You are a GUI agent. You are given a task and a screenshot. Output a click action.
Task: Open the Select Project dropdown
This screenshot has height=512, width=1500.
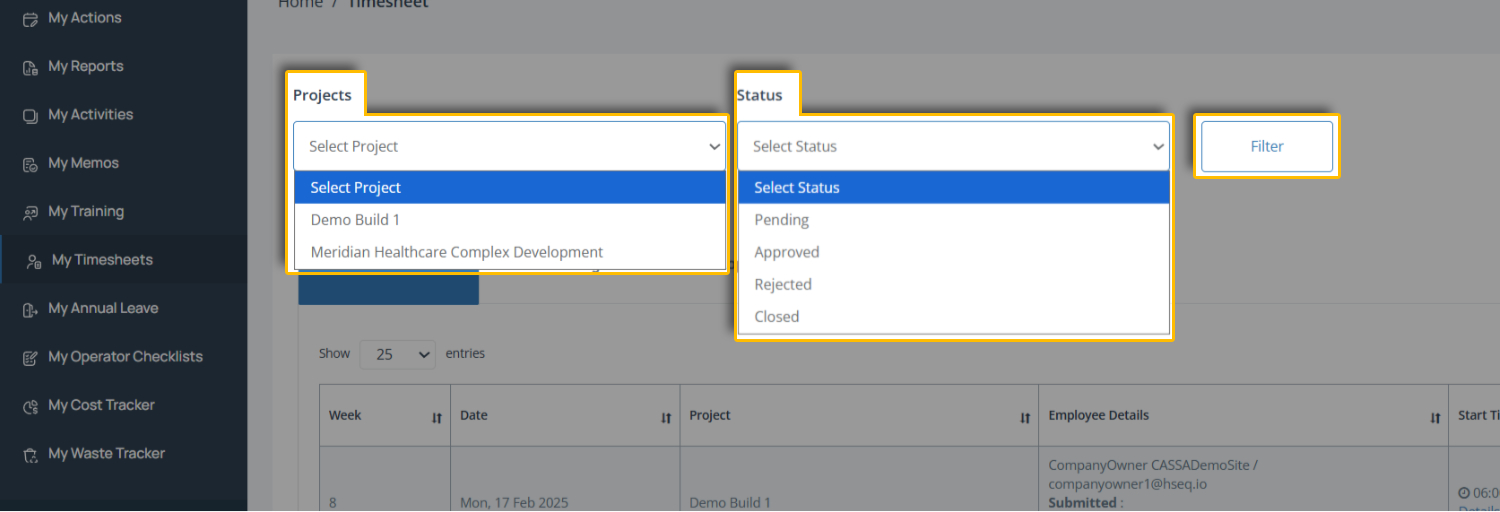pyautogui.click(x=509, y=146)
